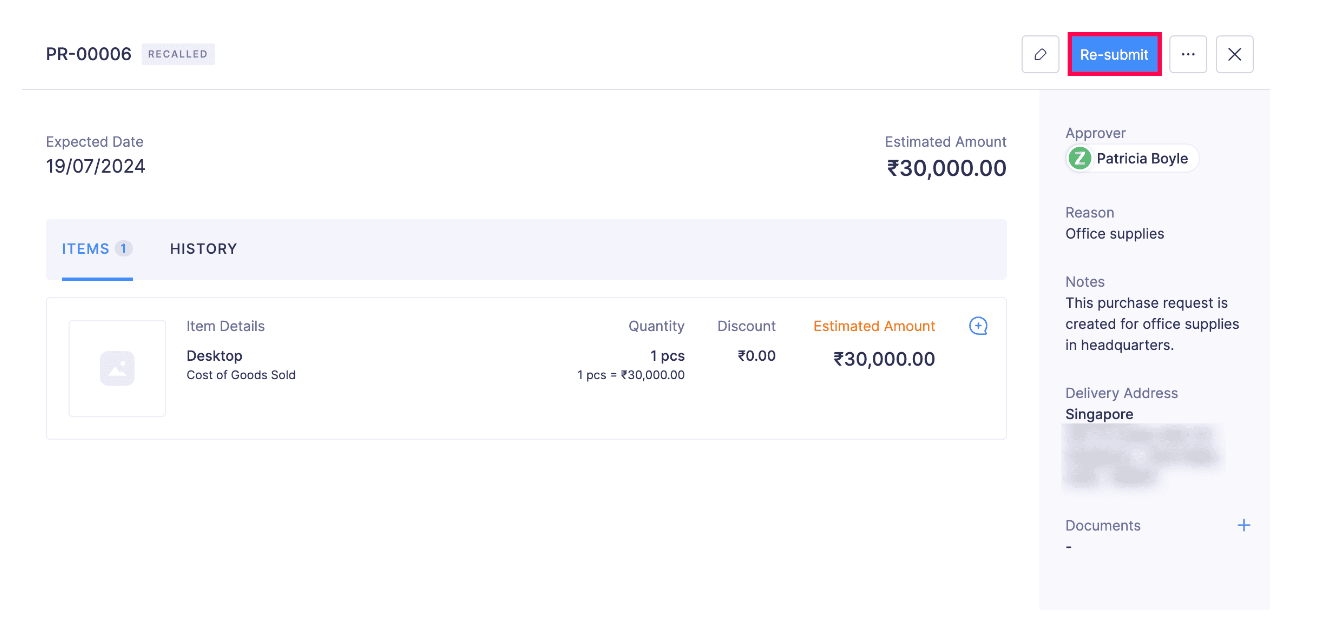Click the Cost of Goods Sold label
Screen dimensions: 1320x628
241,375
